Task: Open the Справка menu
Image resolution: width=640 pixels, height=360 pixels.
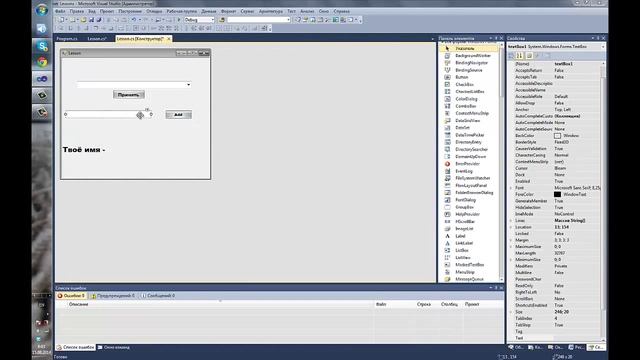Action: (x=342, y=11)
